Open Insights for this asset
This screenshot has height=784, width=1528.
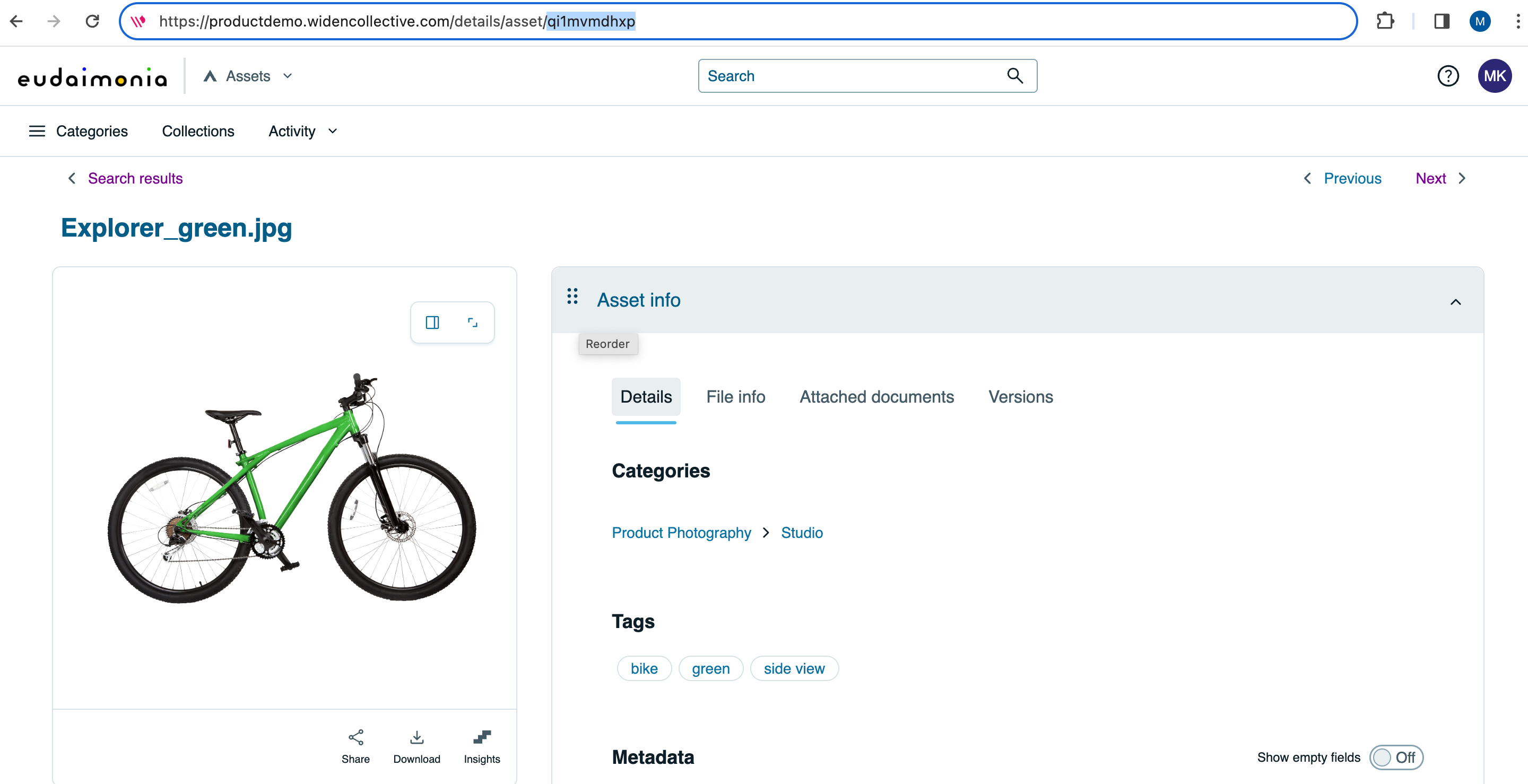[x=482, y=747]
